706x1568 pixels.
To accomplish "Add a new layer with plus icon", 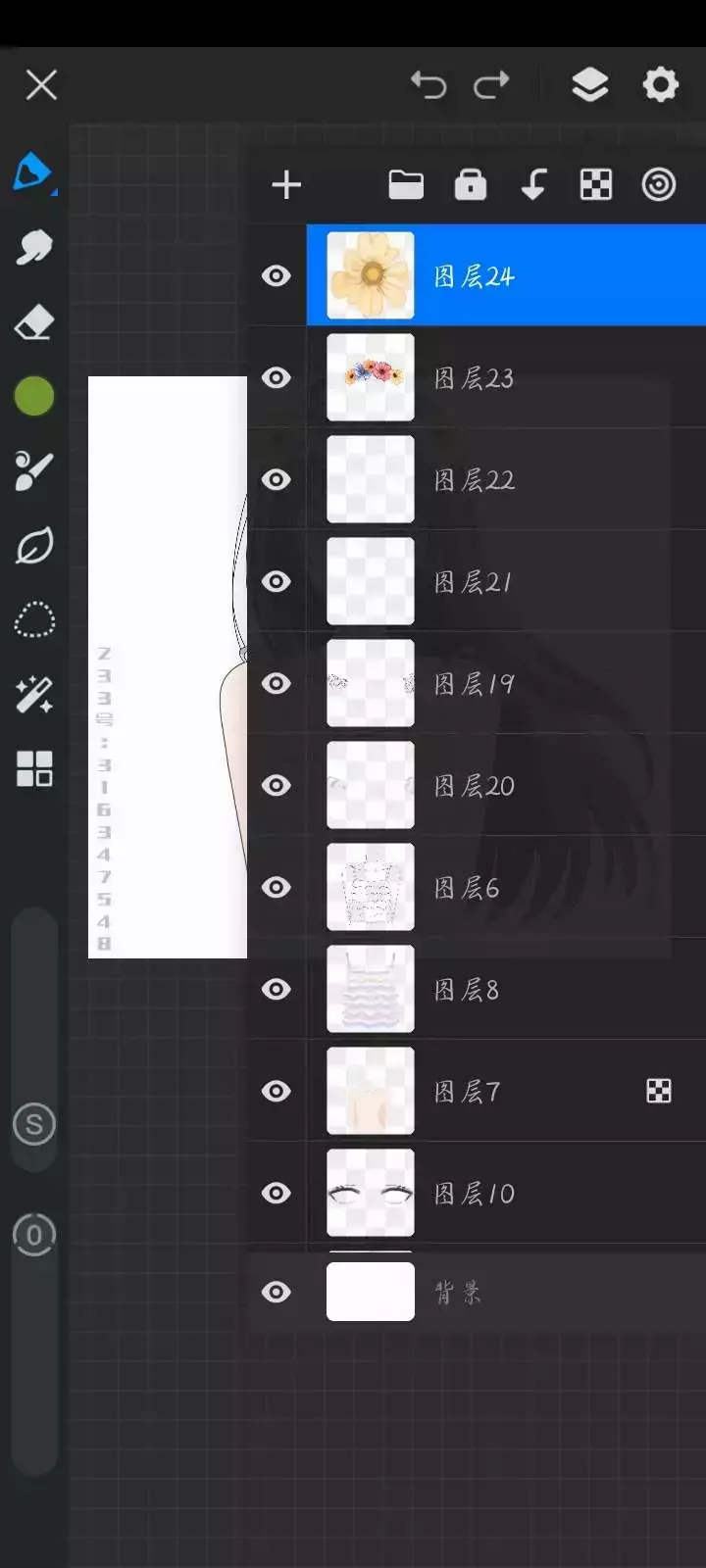I will click(x=286, y=184).
